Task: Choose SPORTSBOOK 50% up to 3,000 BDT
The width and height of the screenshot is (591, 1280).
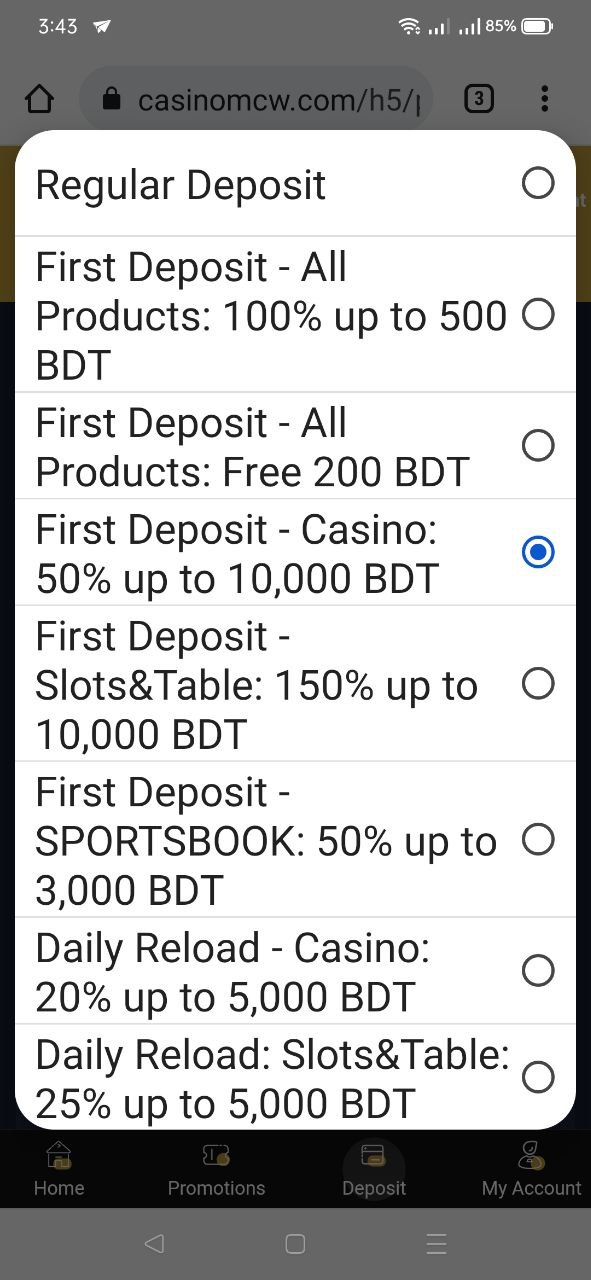Action: pos(538,839)
